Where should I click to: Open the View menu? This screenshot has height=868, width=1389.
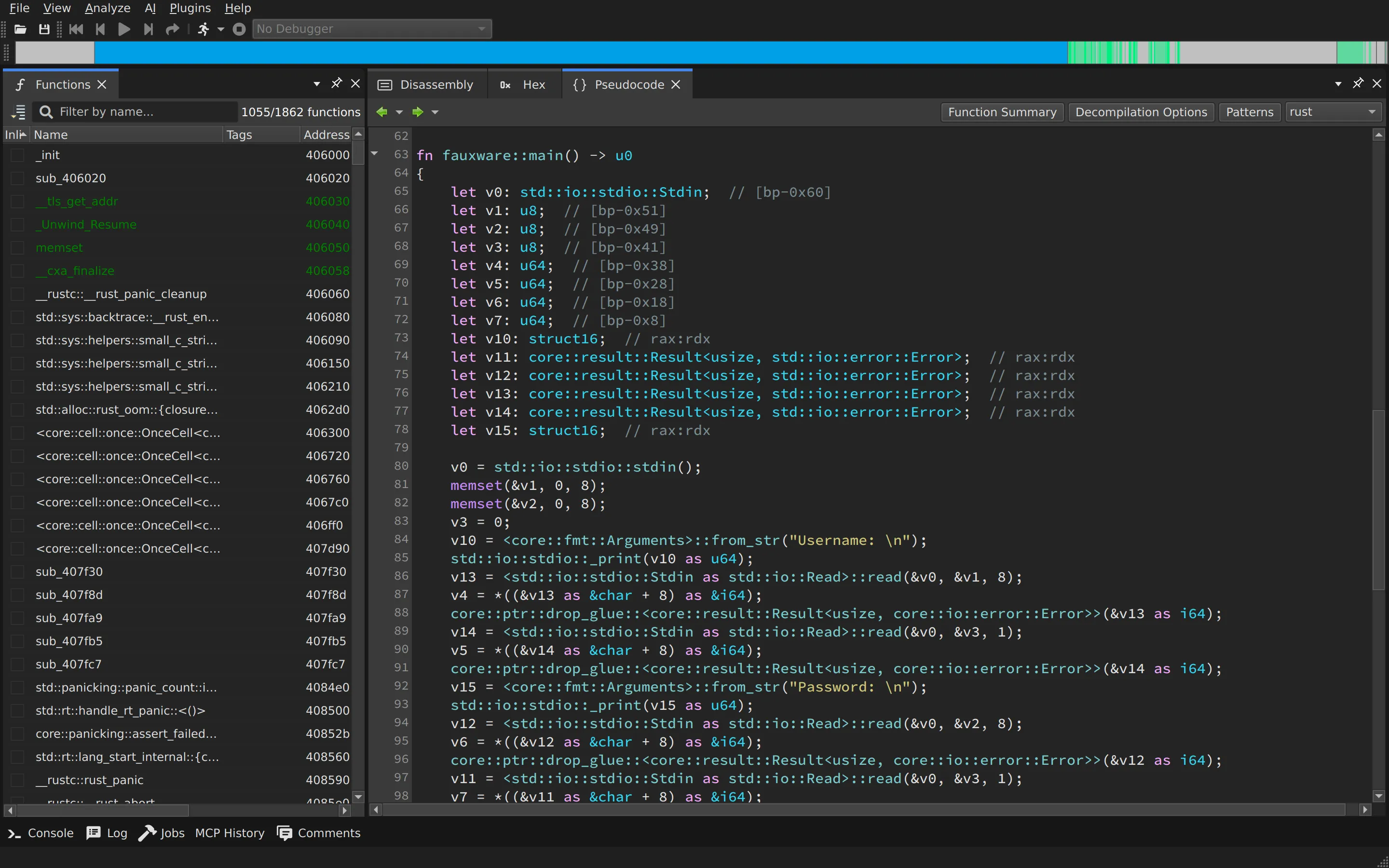click(x=57, y=8)
